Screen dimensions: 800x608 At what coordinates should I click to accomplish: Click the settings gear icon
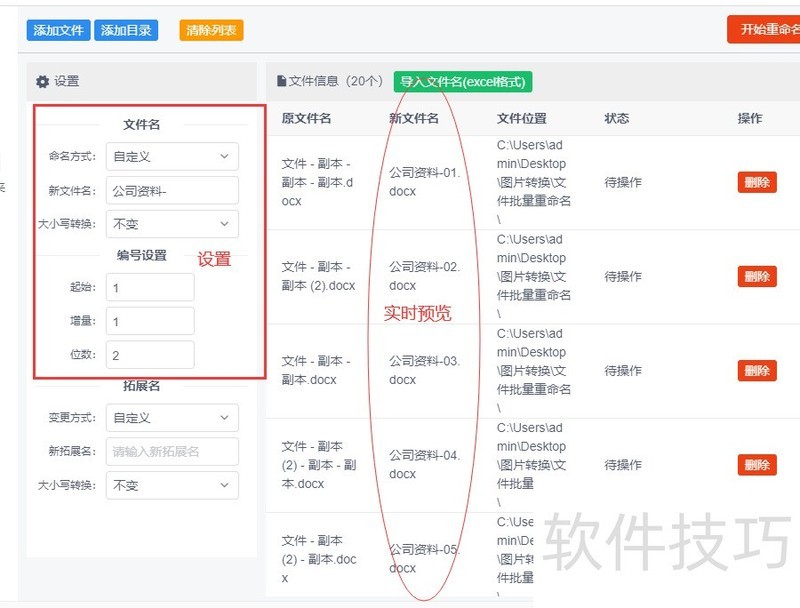pos(42,82)
